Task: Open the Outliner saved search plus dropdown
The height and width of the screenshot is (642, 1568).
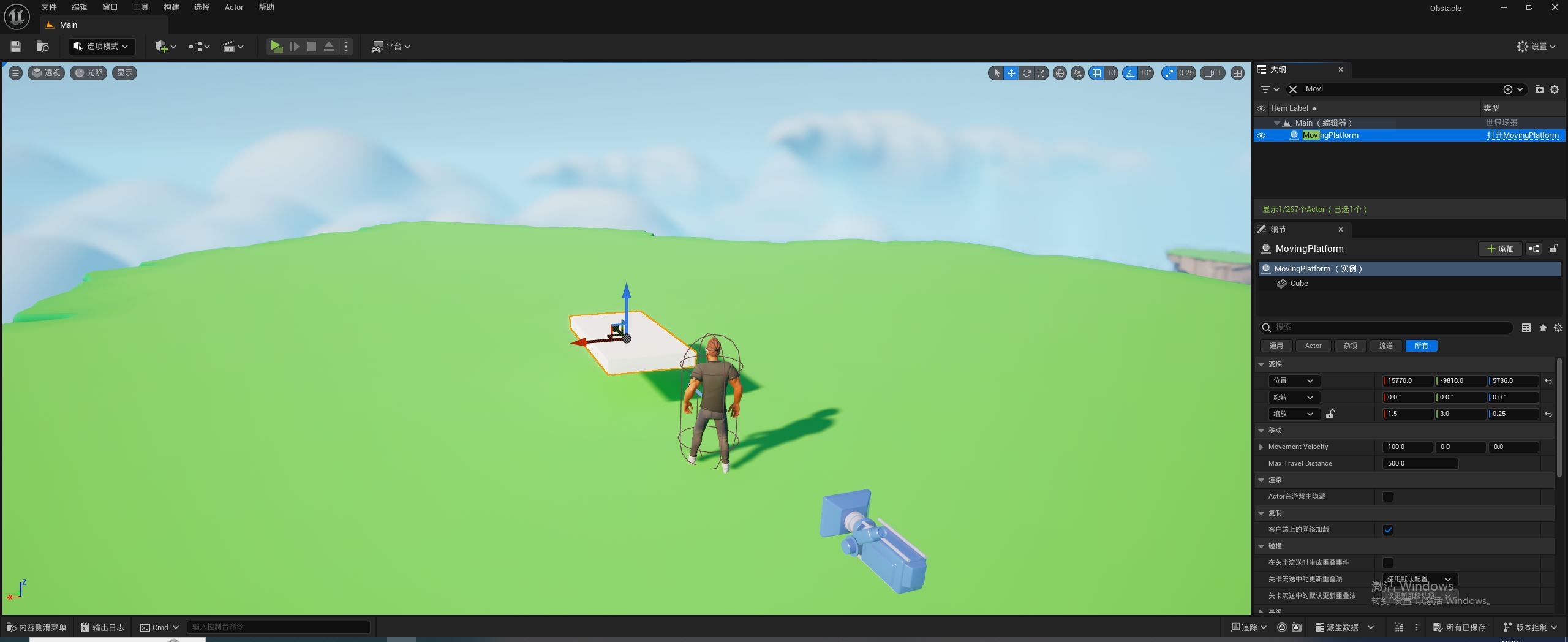Action: click(x=1513, y=89)
